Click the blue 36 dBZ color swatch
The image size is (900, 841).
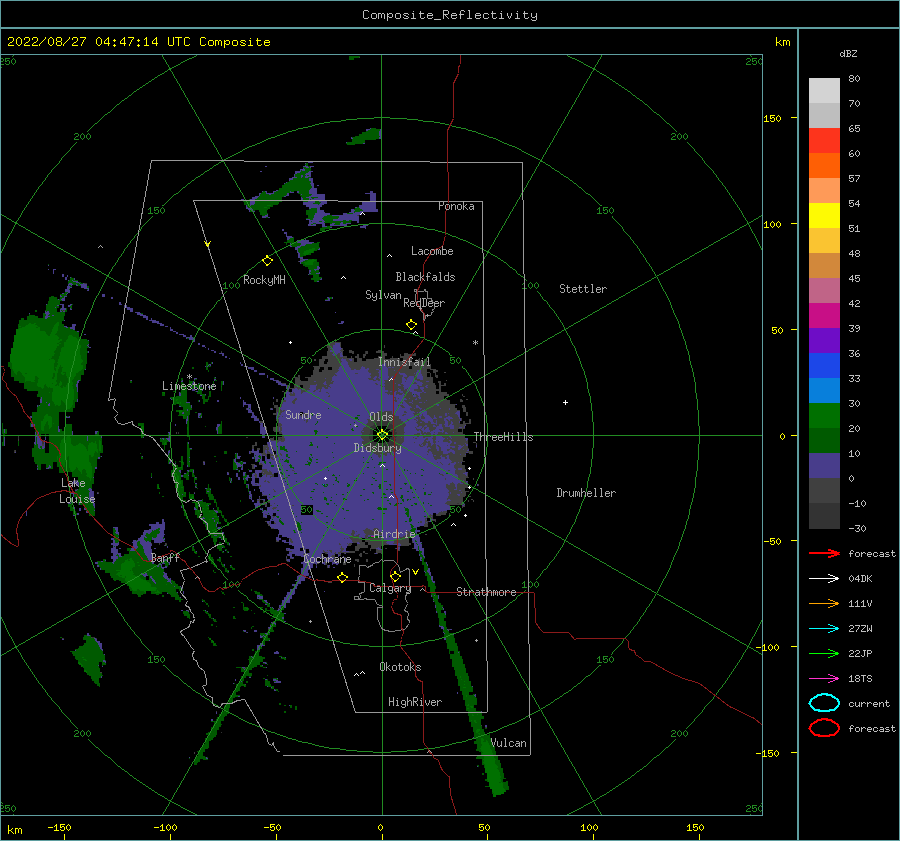point(824,365)
